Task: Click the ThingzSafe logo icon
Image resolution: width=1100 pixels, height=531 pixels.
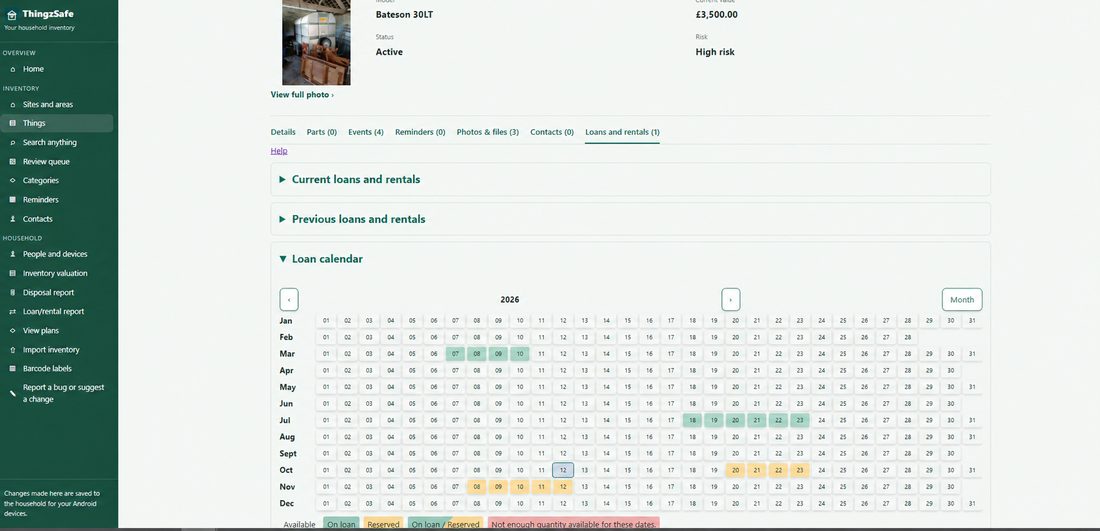Action: click(11, 14)
